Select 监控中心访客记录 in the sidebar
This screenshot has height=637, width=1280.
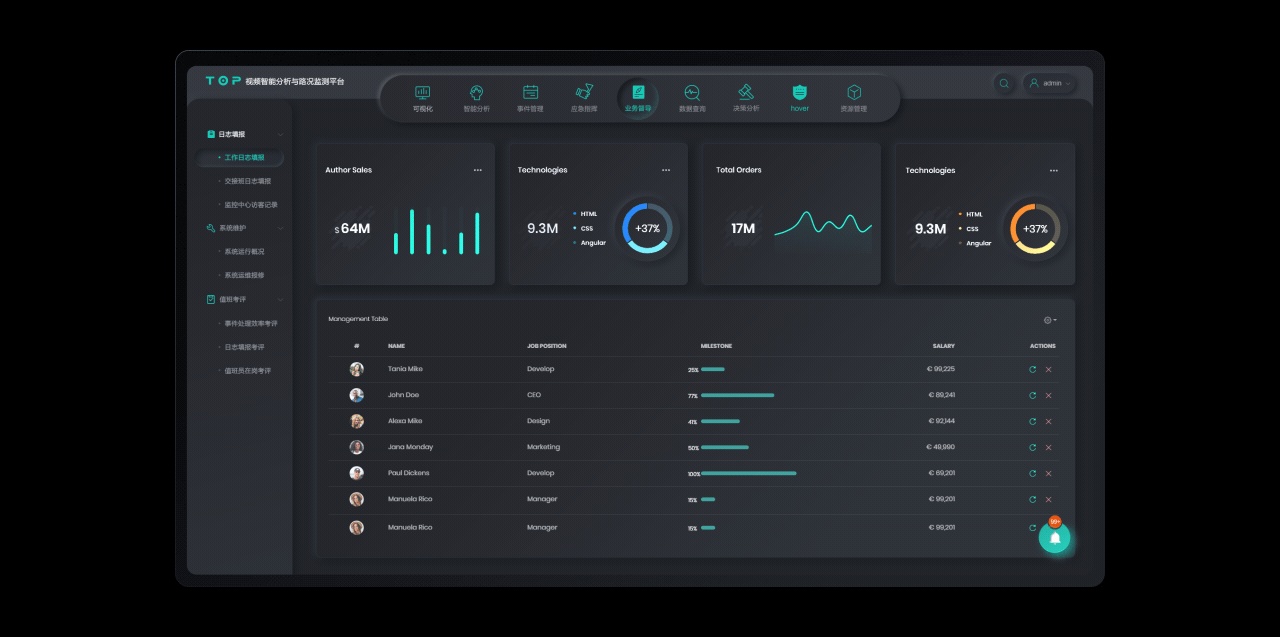pyautogui.click(x=251, y=205)
